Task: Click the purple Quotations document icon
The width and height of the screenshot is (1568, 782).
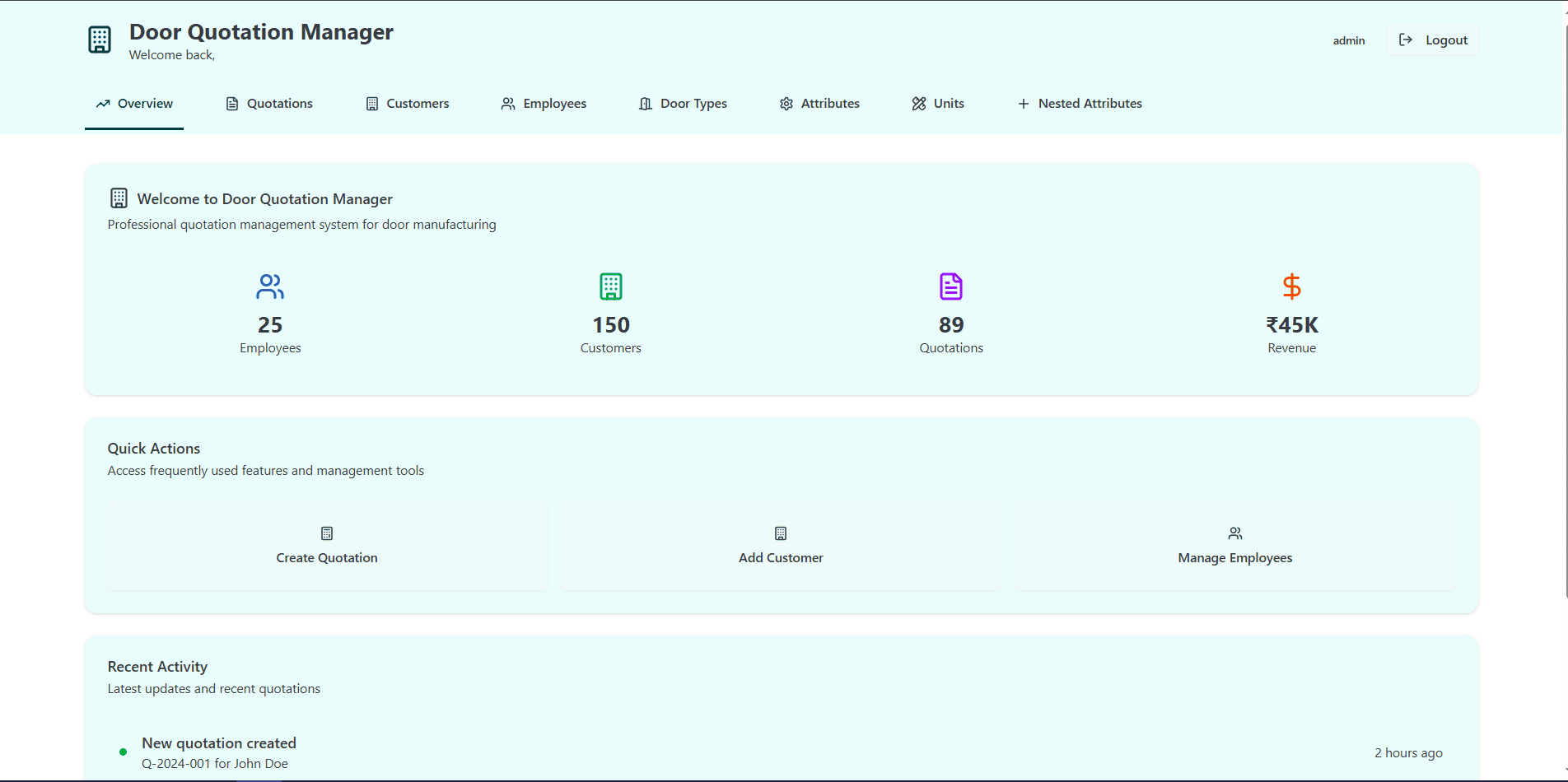Action: click(x=951, y=286)
